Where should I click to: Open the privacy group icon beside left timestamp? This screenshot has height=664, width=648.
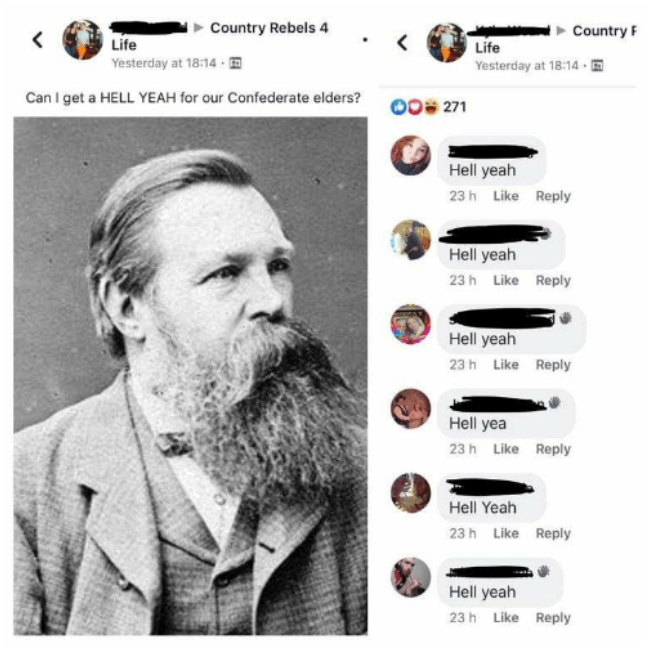point(235,64)
